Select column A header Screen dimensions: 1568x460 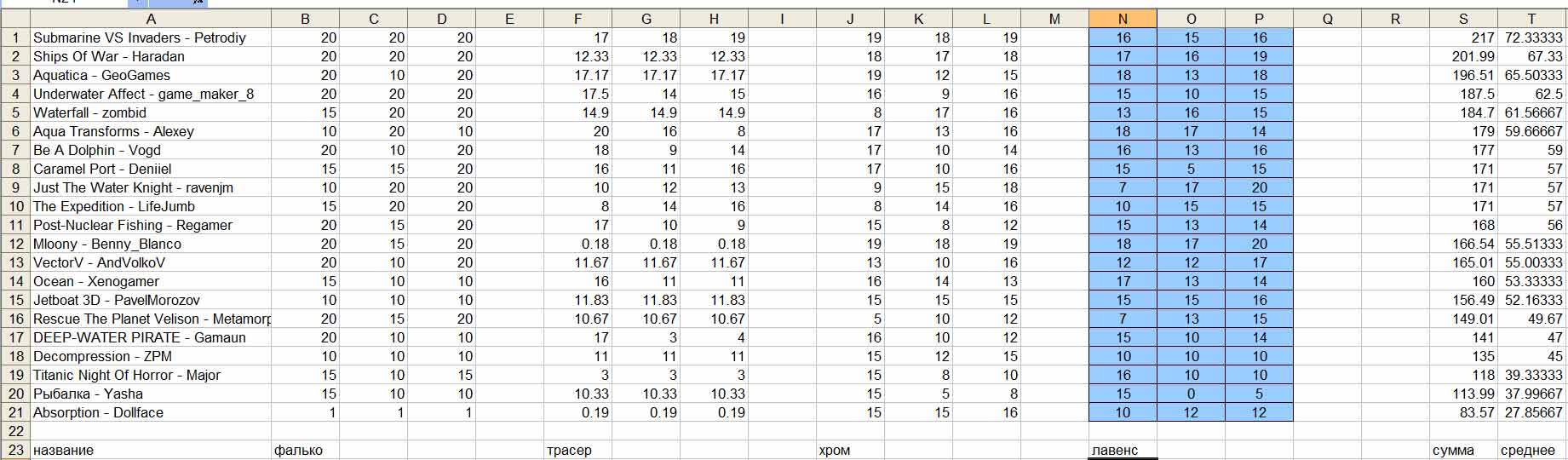click(151, 19)
